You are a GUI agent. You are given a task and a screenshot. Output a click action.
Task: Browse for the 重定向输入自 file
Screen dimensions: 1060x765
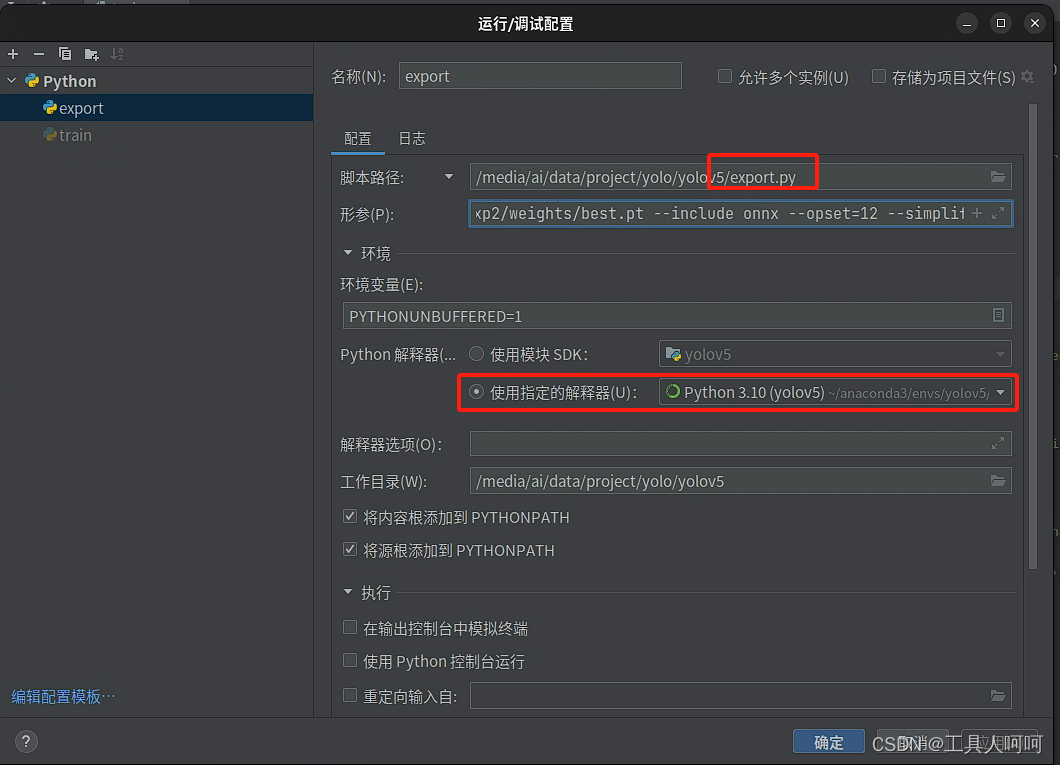[x=998, y=695]
